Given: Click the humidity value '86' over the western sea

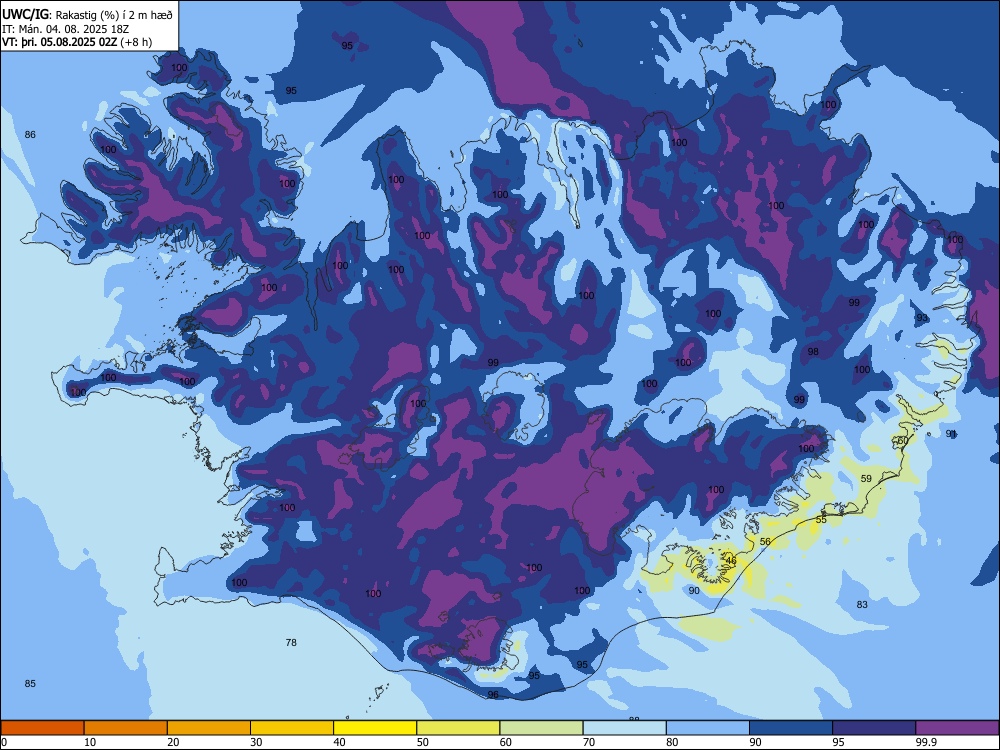Looking at the screenshot, I should click(x=30, y=135).
